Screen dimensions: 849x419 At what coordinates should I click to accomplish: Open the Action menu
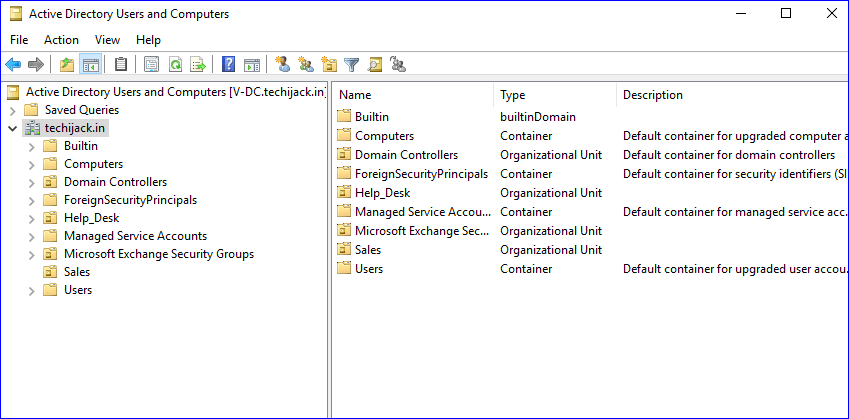point(61,40)
